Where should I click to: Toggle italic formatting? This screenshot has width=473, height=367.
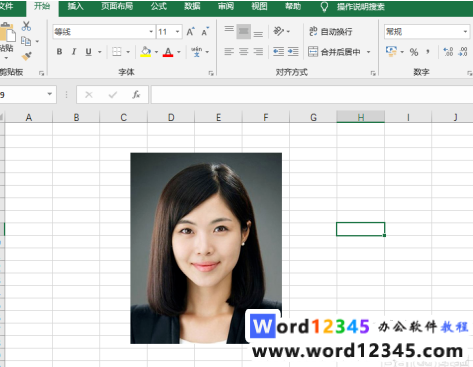74,52
